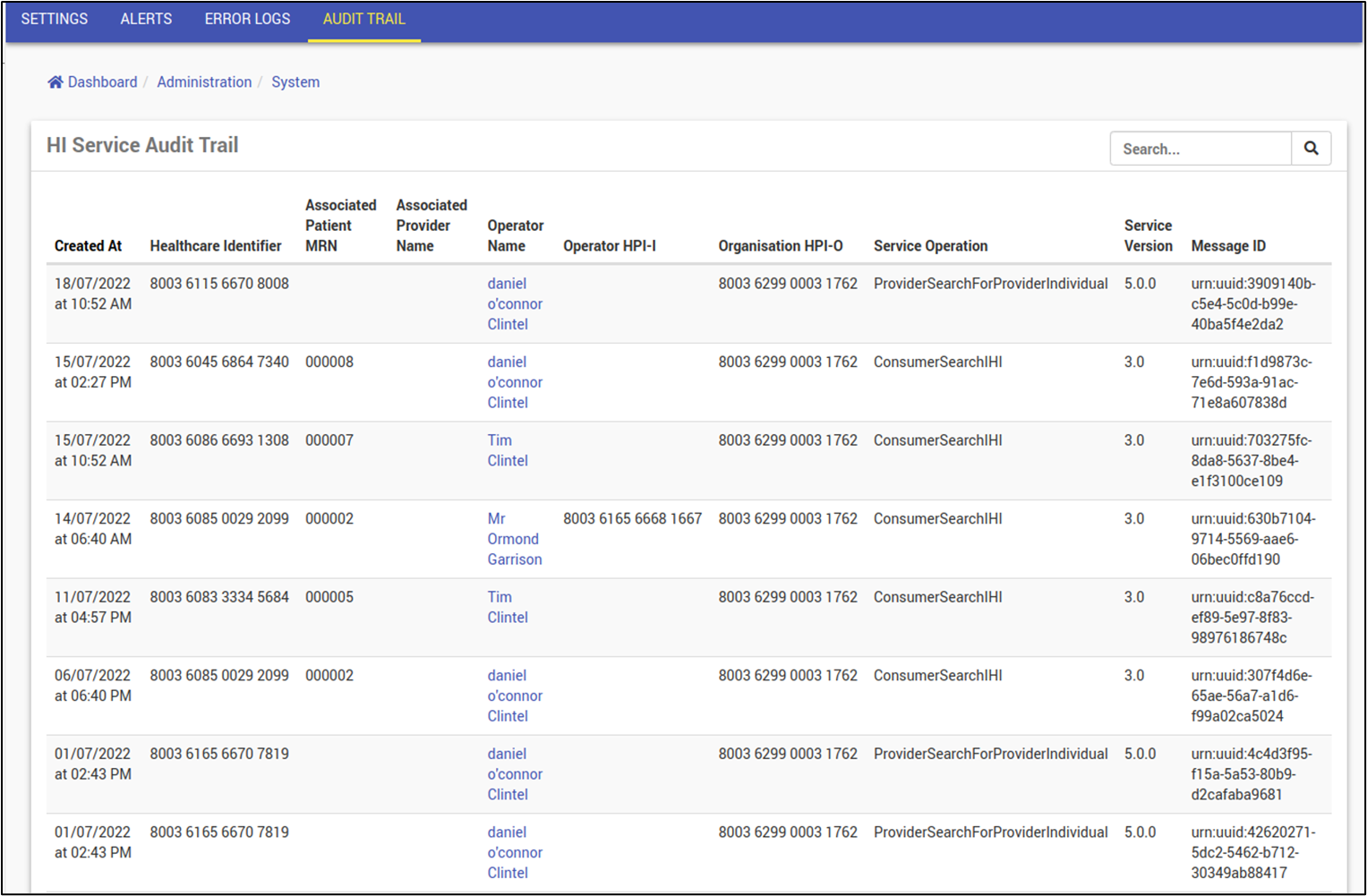Open the Settings tab

[55, 19]
